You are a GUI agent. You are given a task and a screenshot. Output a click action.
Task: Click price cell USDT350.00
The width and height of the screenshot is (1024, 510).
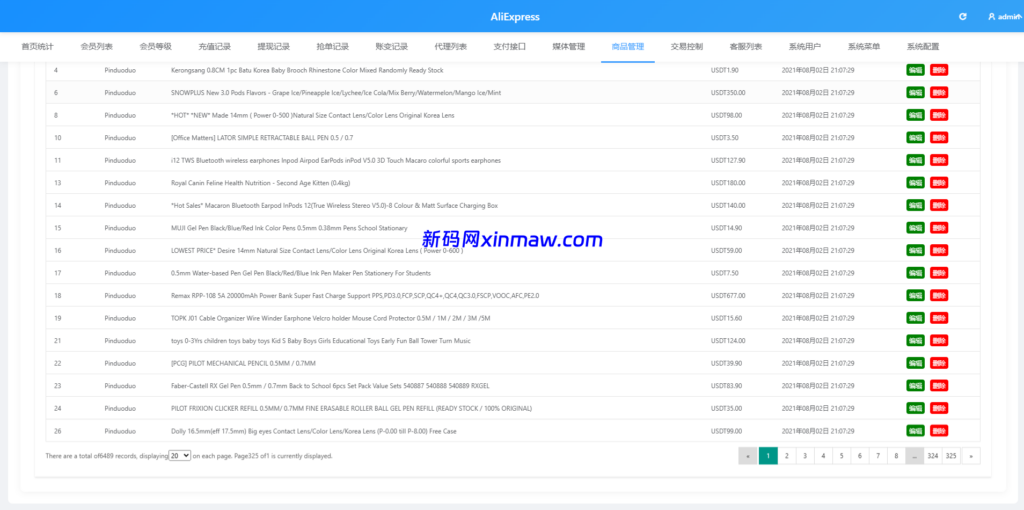click(728, 93)
